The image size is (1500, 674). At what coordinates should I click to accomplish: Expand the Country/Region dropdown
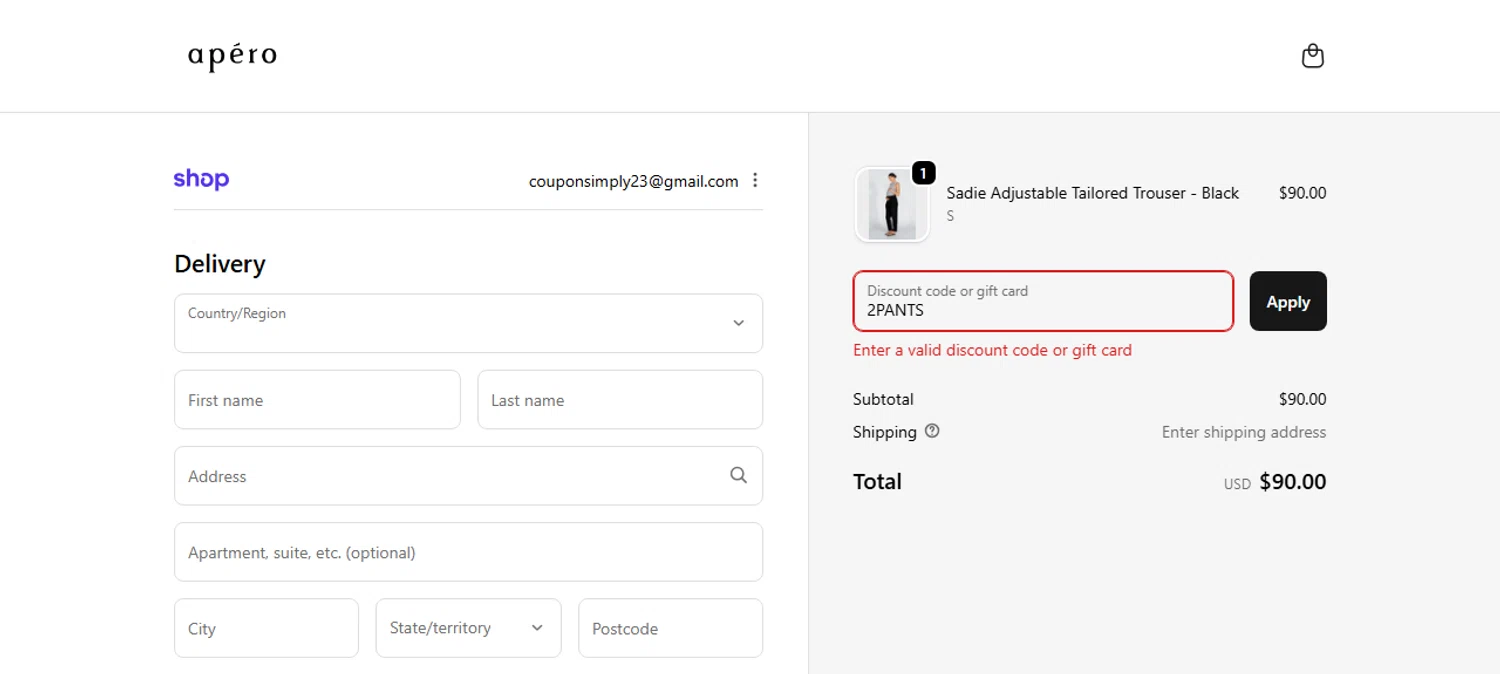pyautogui.click(x=468, y=323)
